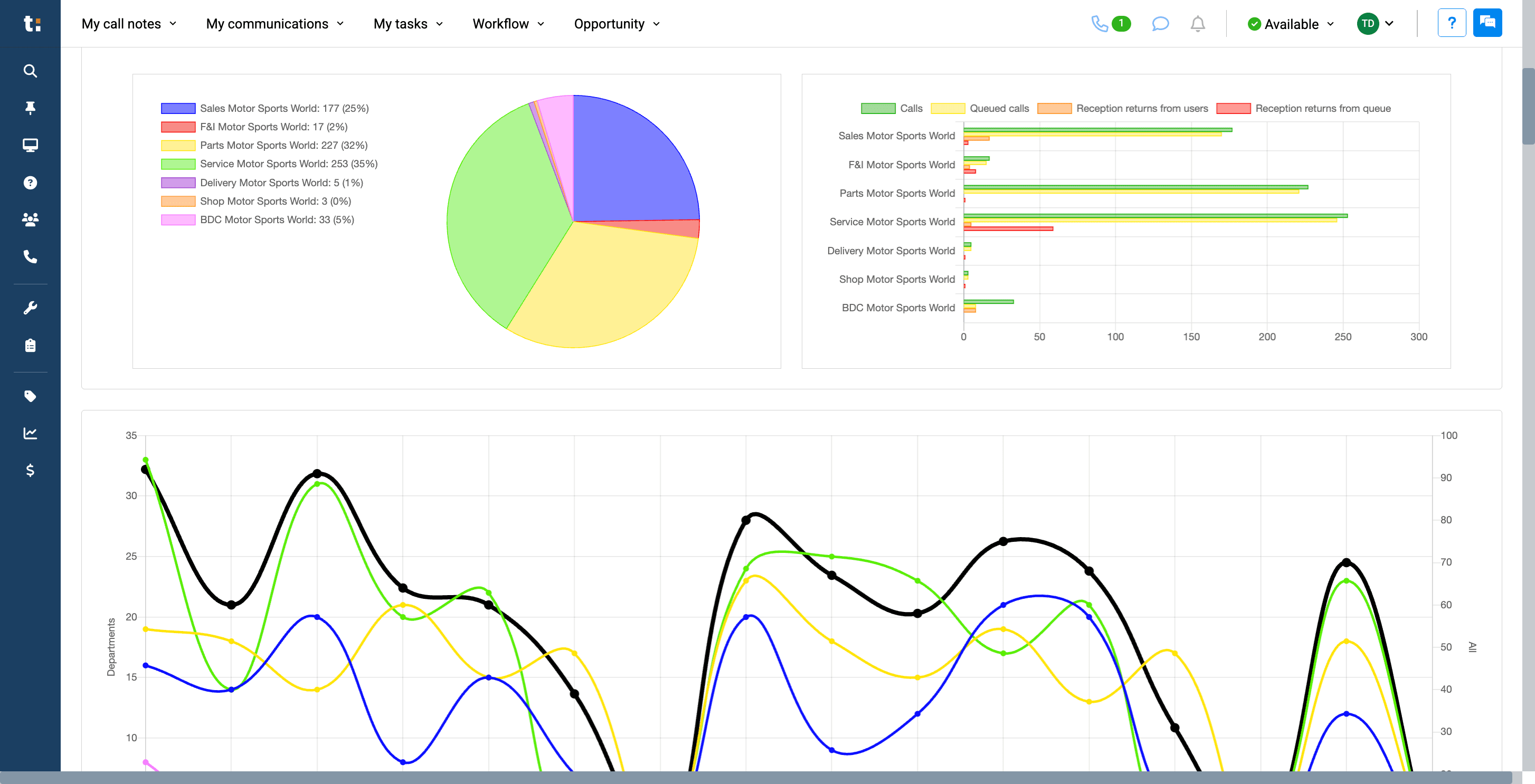Viewport: 1535px width, 784px height.
Task: Toggle Shop Motor Sports World pie legend
Action: [x=256, y=202]
